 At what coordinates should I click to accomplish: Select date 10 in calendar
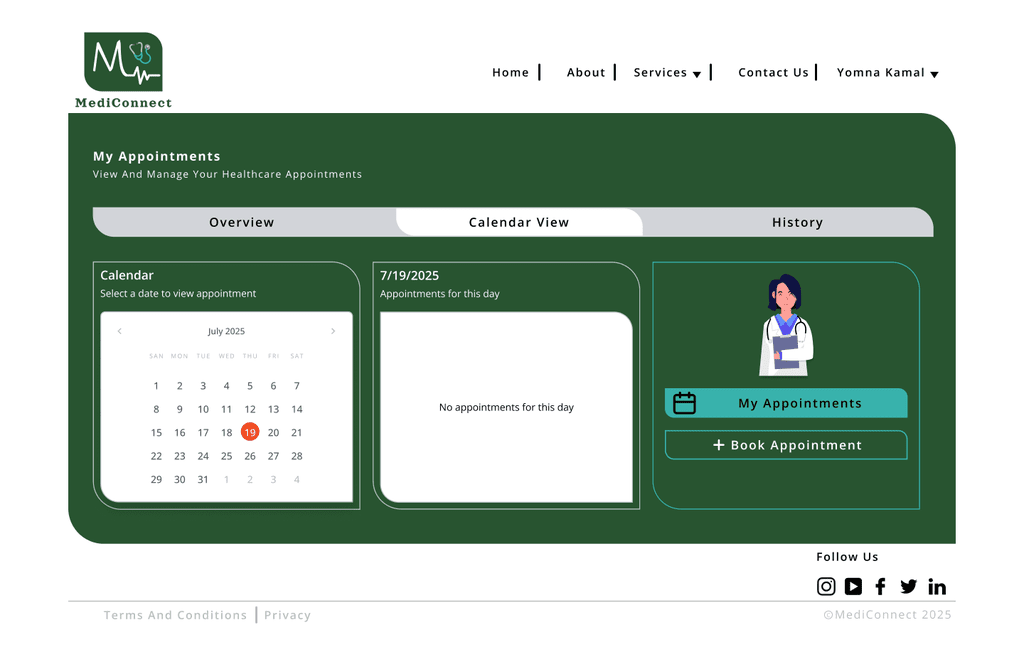203,409
